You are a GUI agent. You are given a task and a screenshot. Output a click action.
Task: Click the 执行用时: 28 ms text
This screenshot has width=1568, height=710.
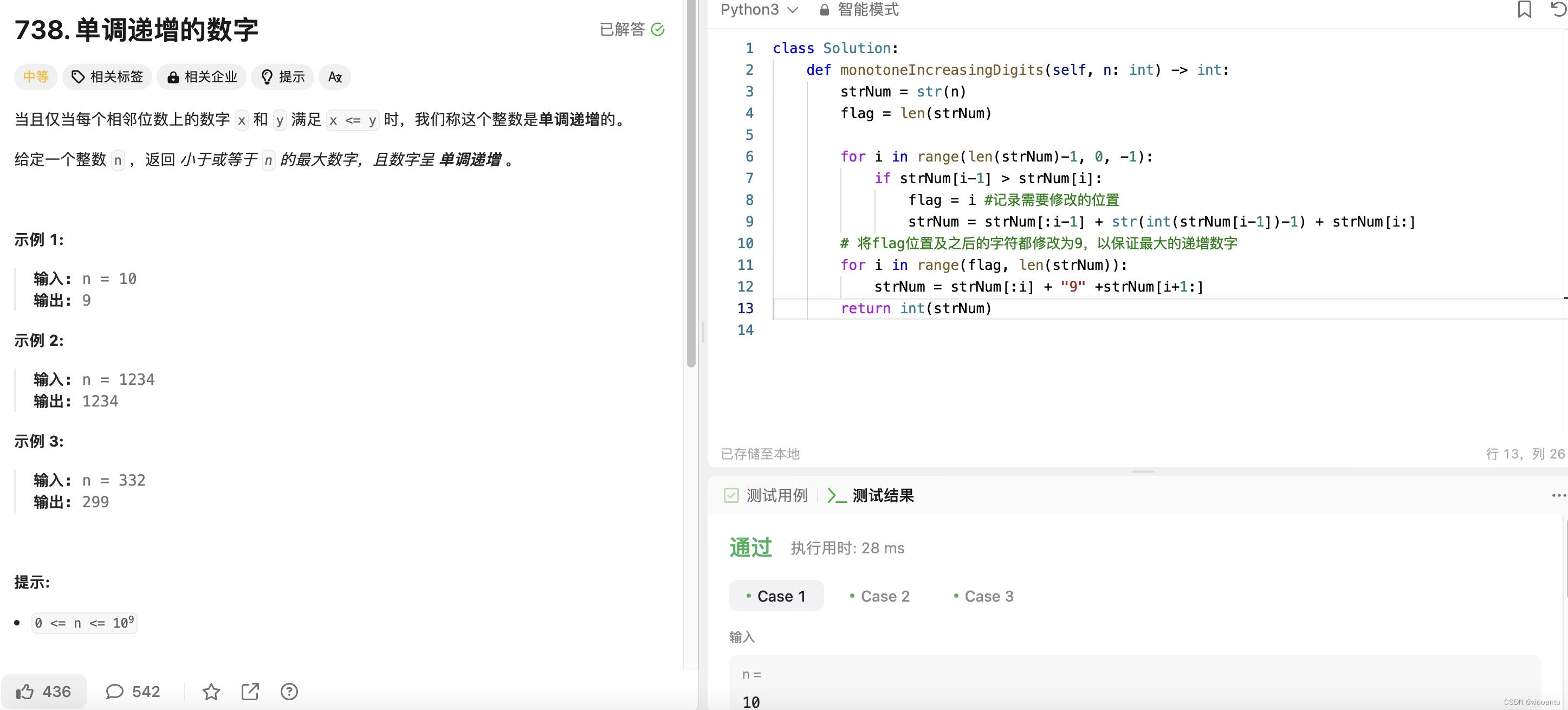click(x=847, y=548)
